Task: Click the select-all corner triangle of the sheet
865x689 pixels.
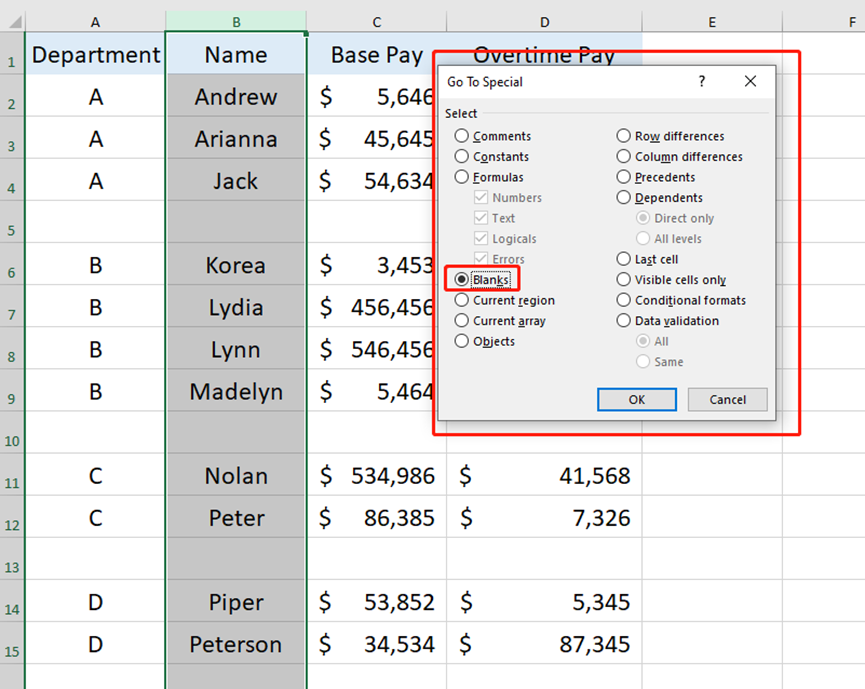Action: click(x=14, y=22)
